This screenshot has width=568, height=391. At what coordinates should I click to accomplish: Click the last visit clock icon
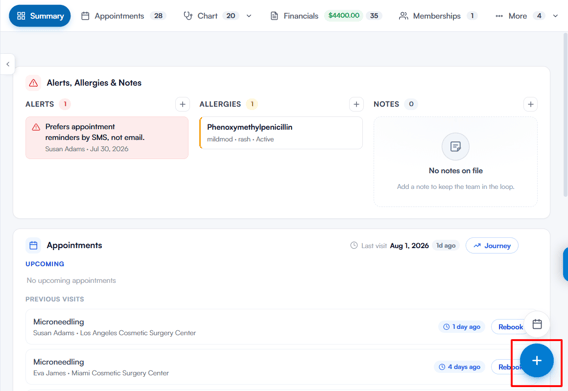(x=354, y=245)
